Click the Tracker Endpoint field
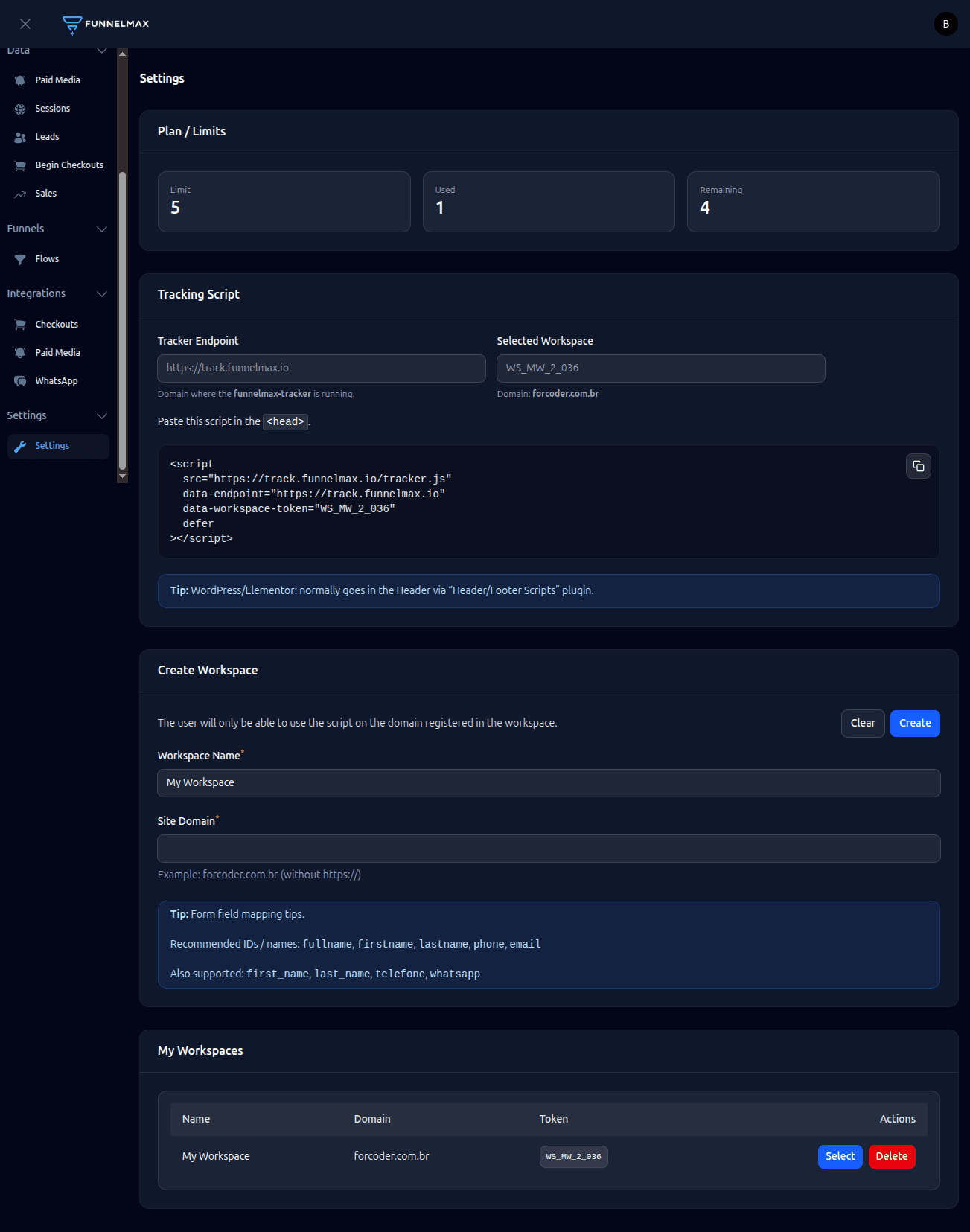This screenshot has height=1232, width=970. click(322, 368)
